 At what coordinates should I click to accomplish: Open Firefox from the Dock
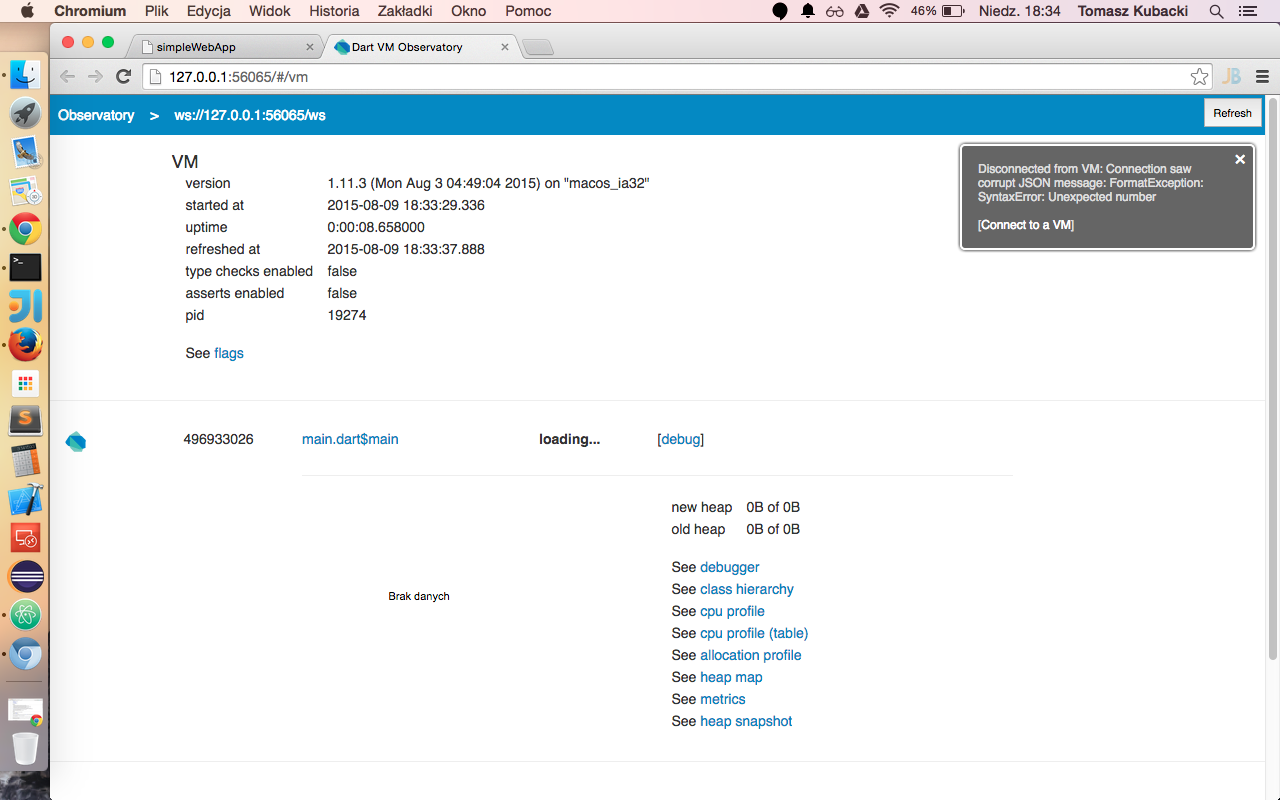point(25,345)
